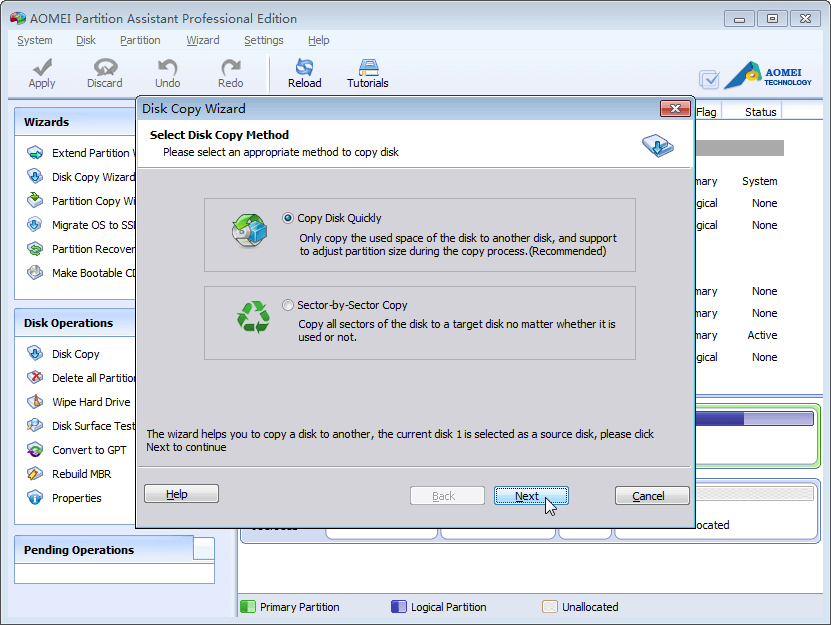This screenshot has width=831, height=625.
Task: Click the Discard toolbar icon
Action: click(104, 72)
